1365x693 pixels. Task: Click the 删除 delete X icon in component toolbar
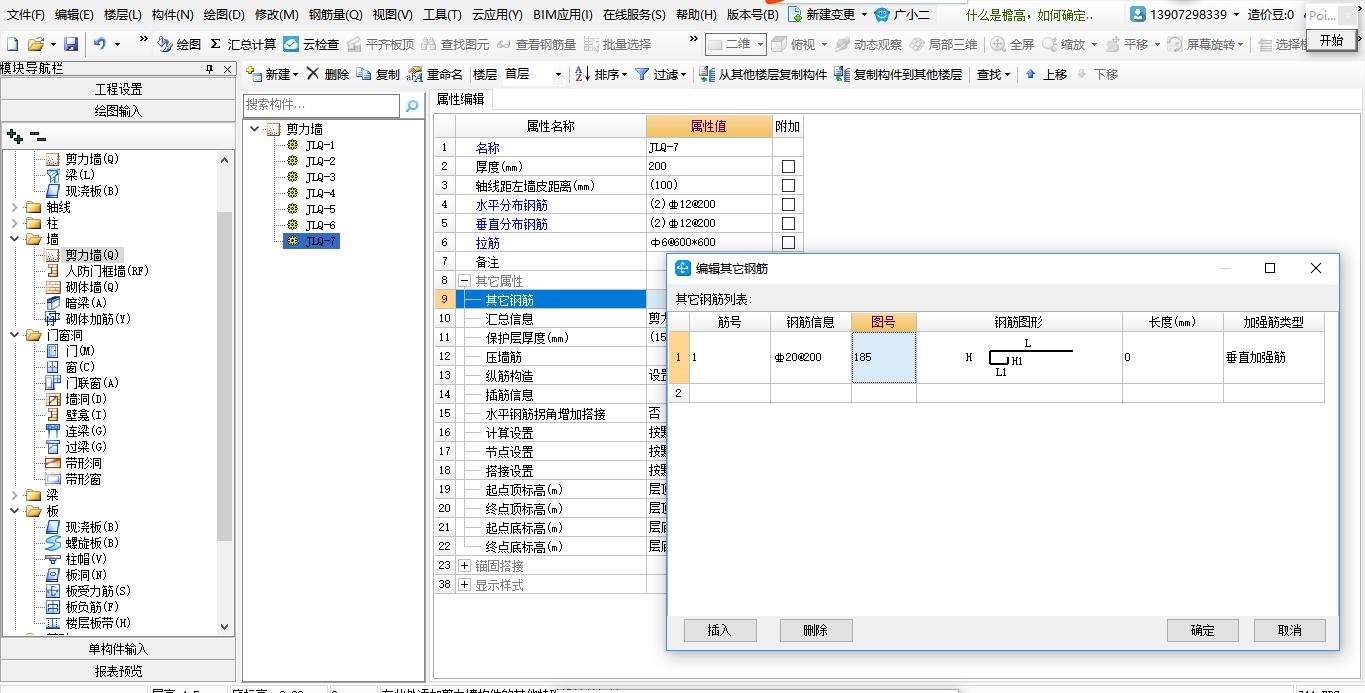(313, 74)
